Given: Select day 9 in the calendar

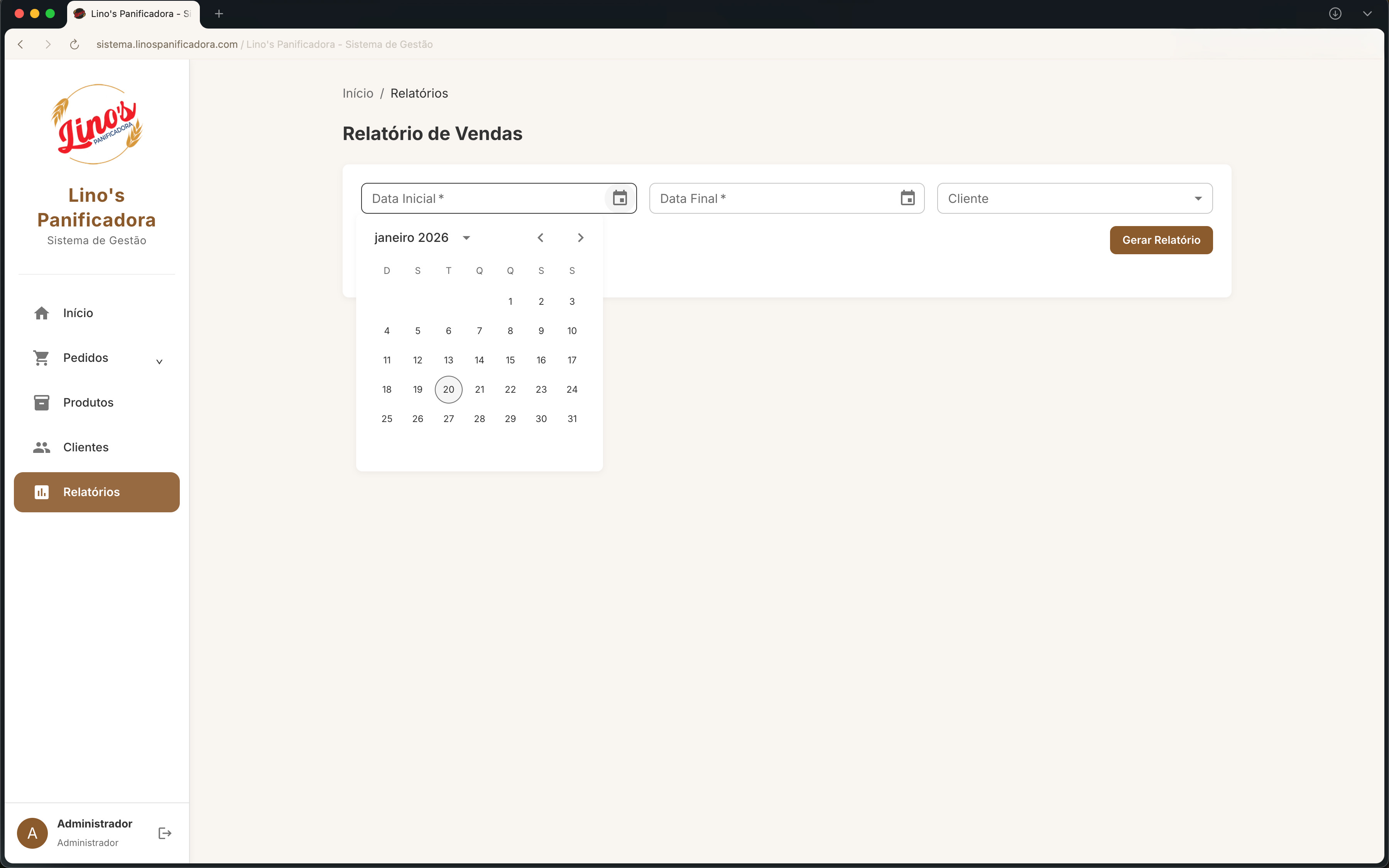Looking at the screenshot, I should 541,331.
